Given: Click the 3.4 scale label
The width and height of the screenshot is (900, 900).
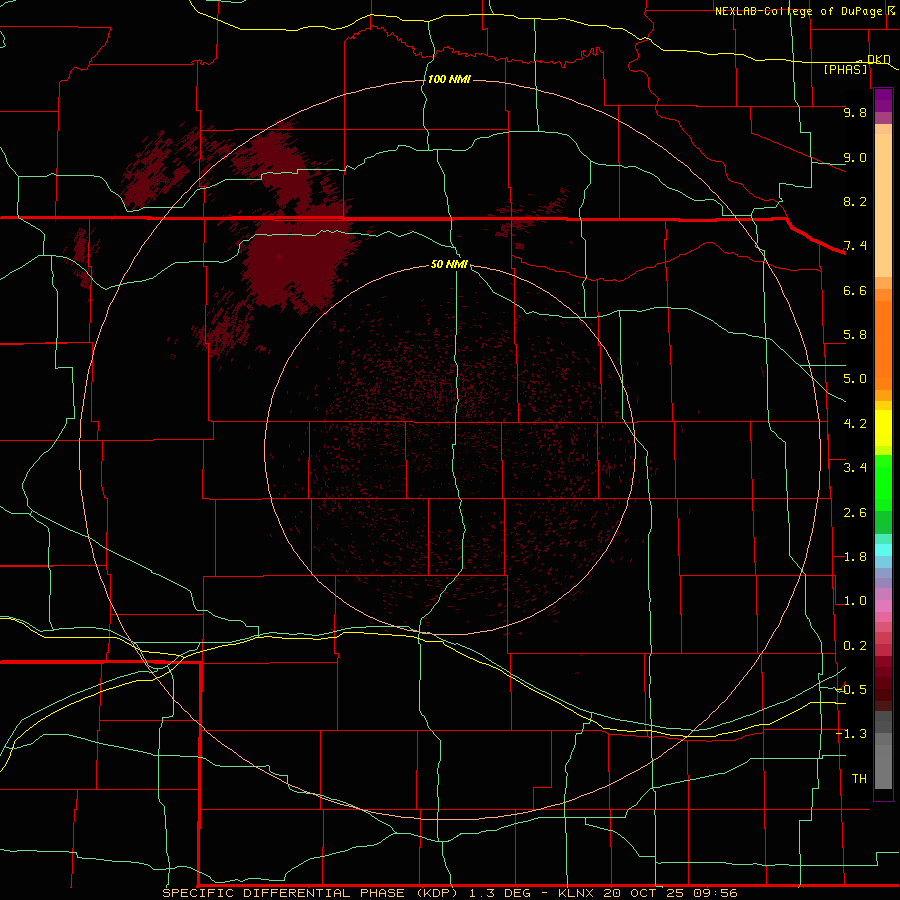Looking at the screenshot, I should [x=855, y=468].
